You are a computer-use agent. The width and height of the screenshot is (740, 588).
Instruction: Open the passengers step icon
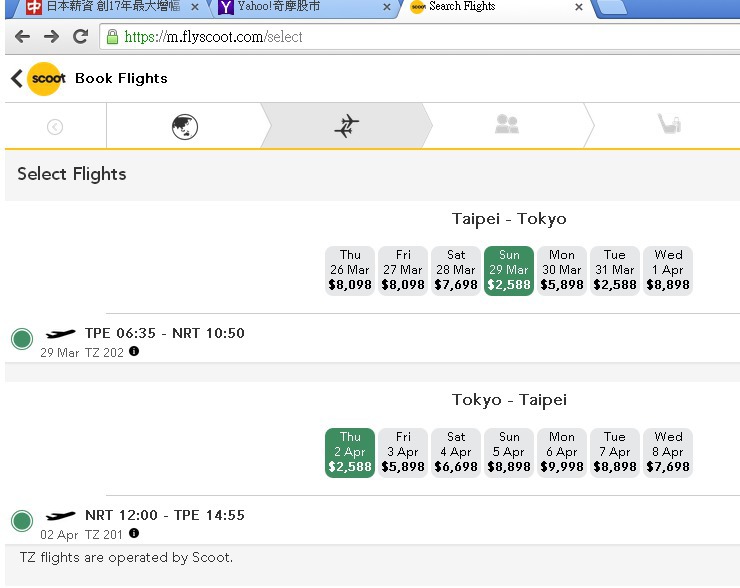click(507, 124)
